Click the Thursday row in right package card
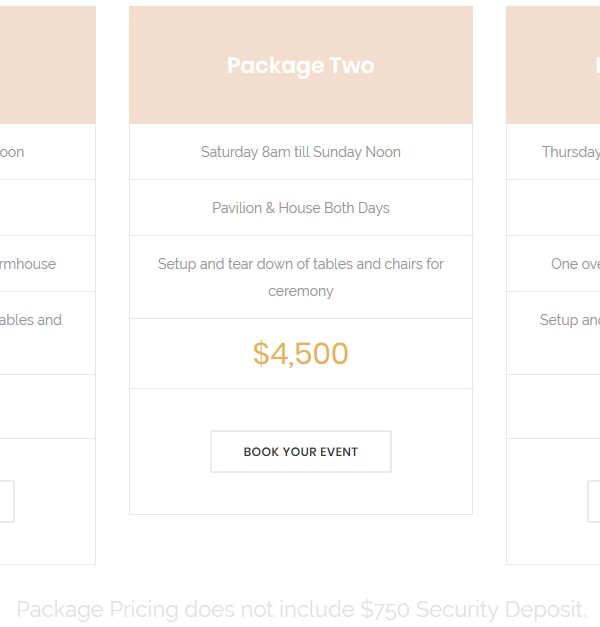600x627 pixels. 553,152
